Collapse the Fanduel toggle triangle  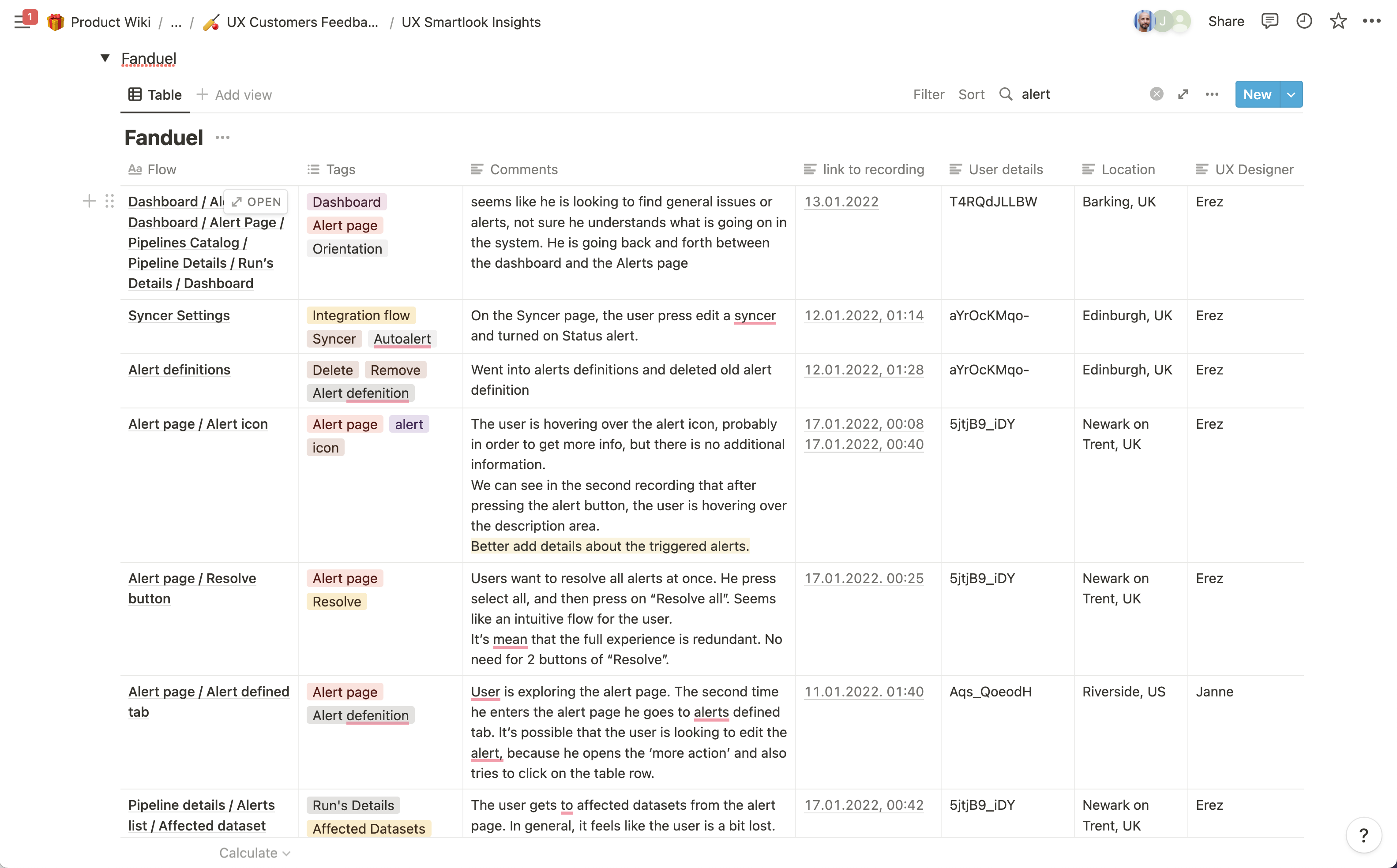point(105,58)
